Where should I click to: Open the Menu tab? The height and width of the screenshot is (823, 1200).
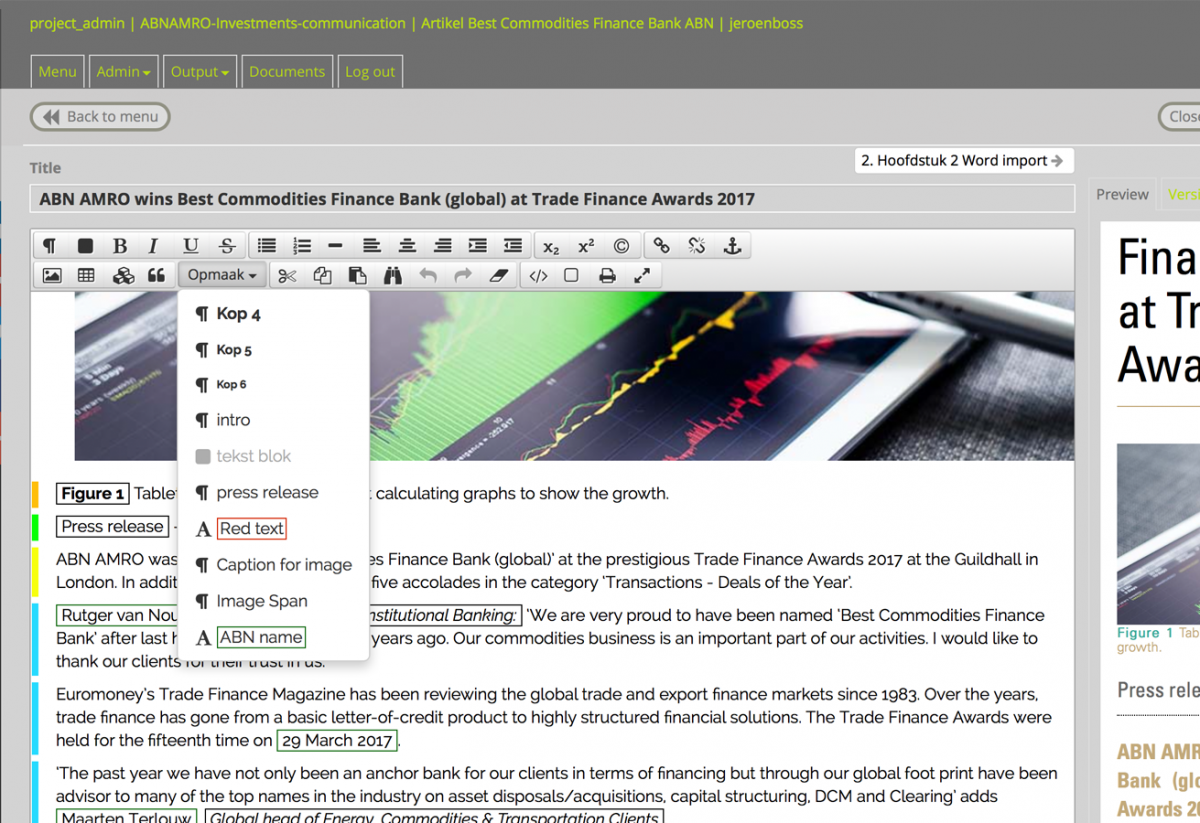[57, 72]
